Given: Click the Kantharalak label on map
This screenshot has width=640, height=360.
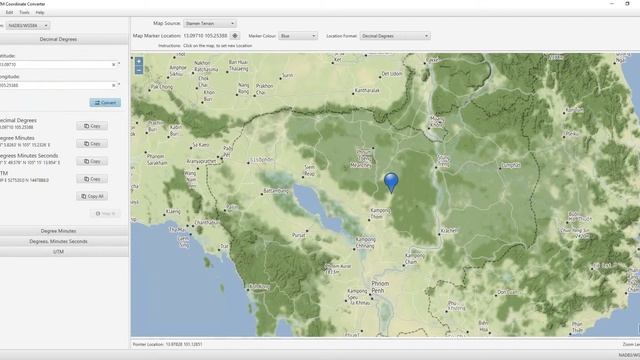Looking at the screenshot, I should (367, 90).
